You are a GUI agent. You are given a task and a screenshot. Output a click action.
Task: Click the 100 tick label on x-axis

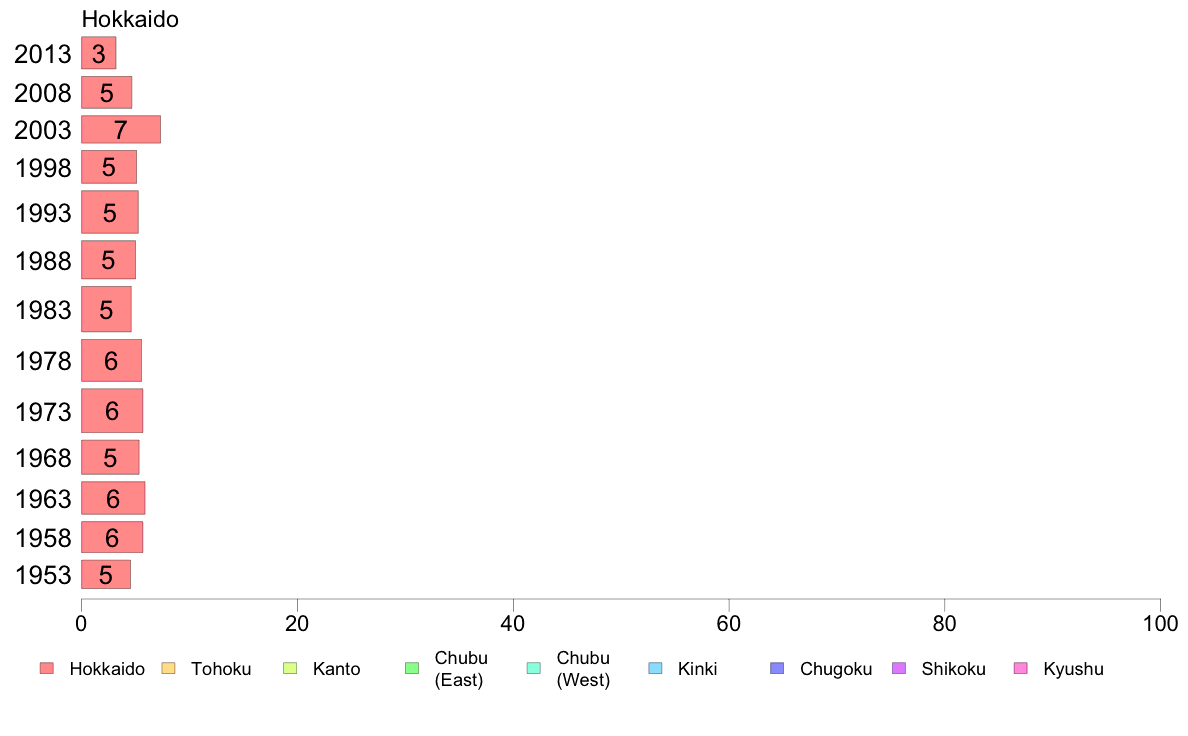(x=1160, y=624)
